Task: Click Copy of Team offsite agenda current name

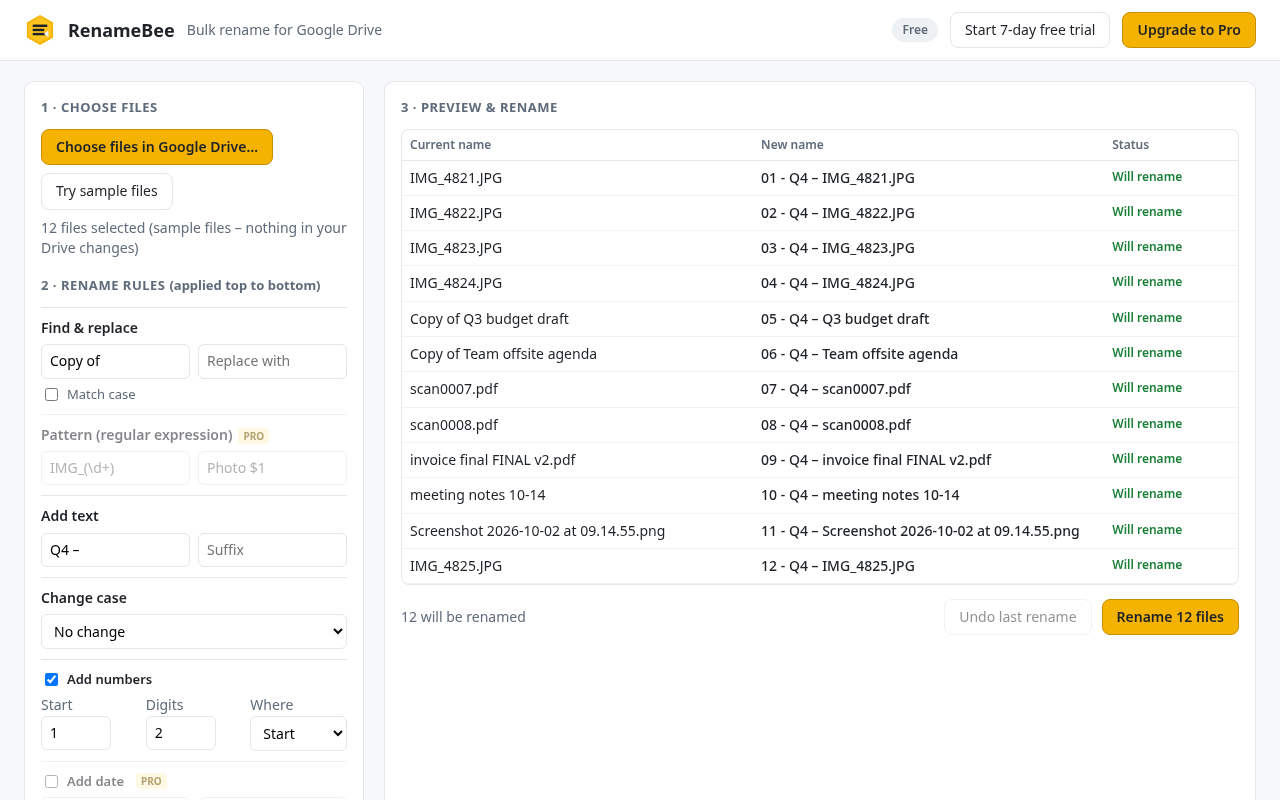Action: coord(503,354)
